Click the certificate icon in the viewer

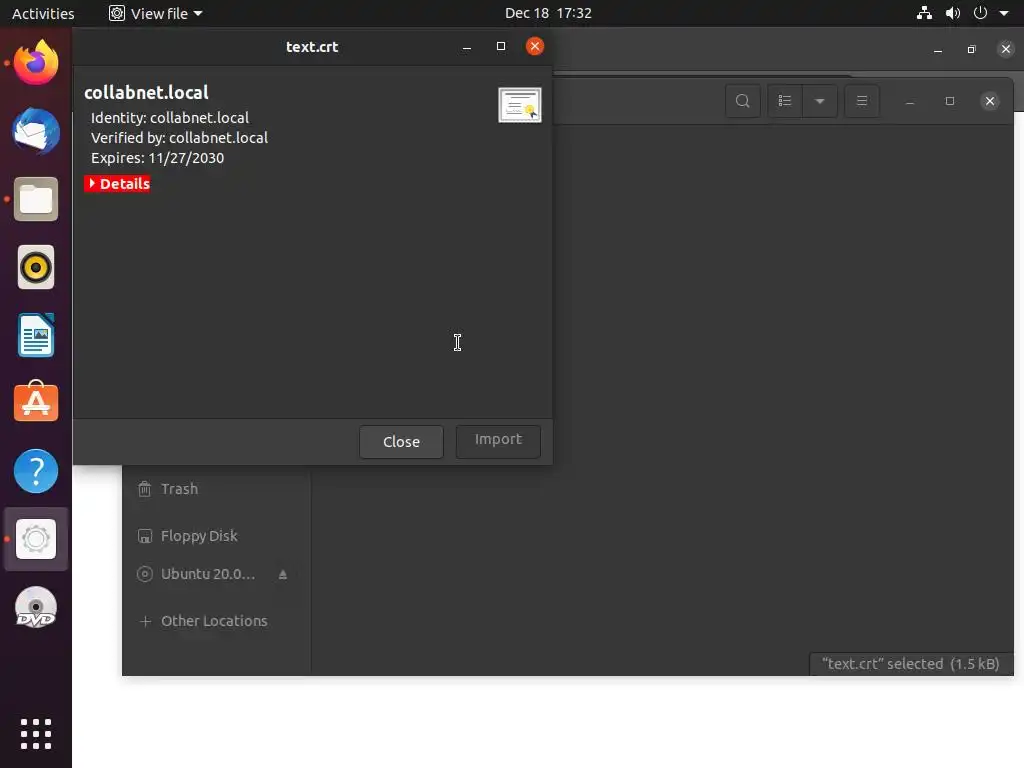[x=520, y=105]
